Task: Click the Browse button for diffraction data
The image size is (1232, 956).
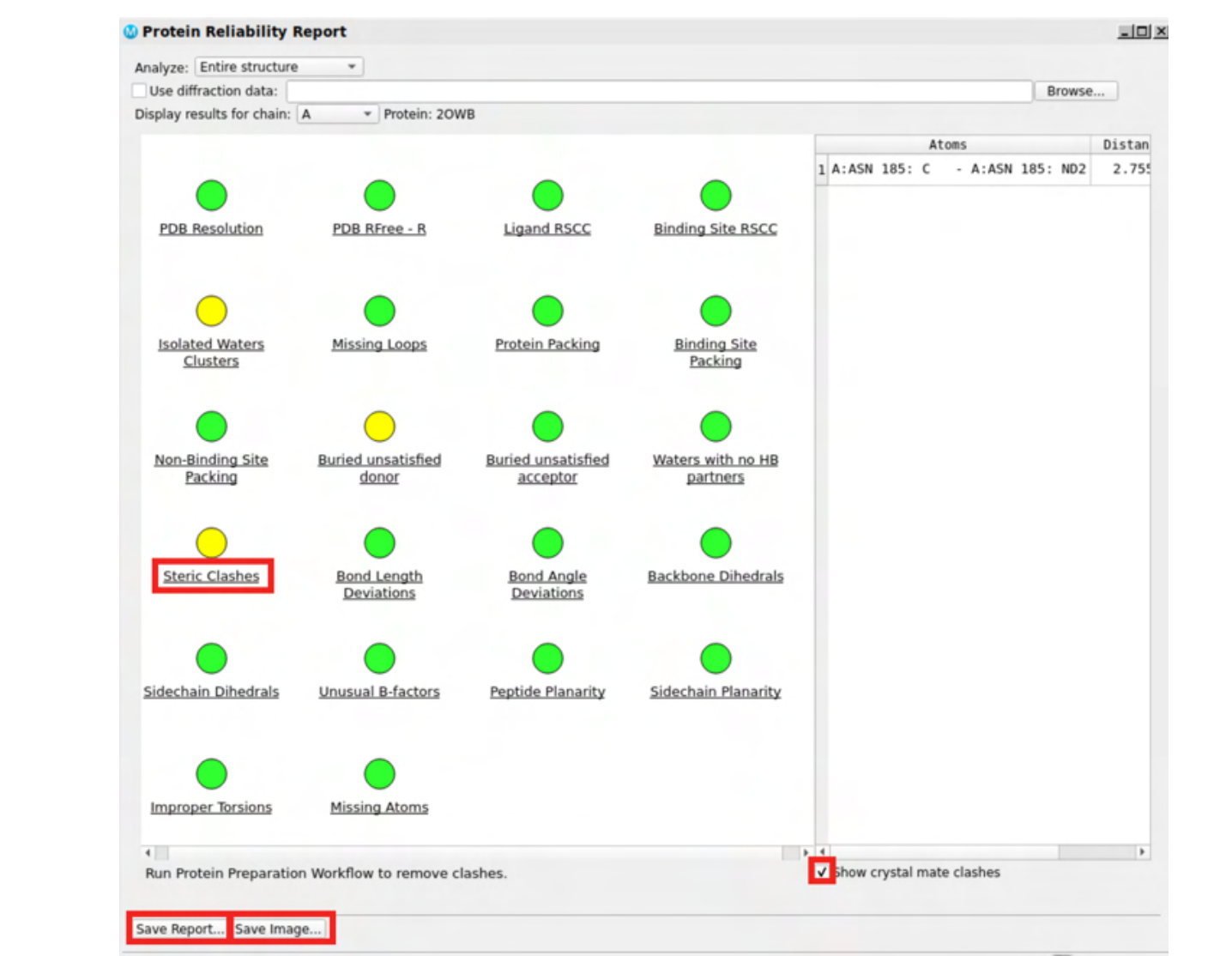Action: click(x=1076, y=91)
